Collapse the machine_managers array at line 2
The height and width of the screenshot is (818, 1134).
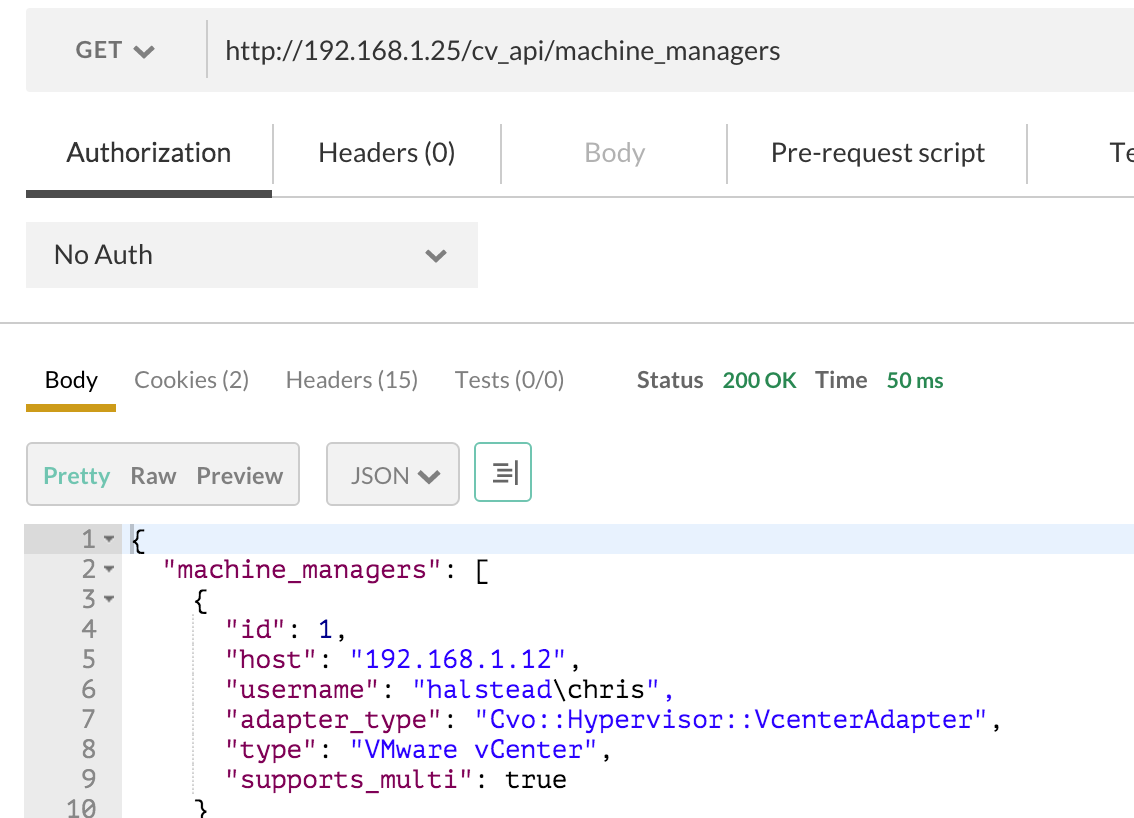[109, 570]
